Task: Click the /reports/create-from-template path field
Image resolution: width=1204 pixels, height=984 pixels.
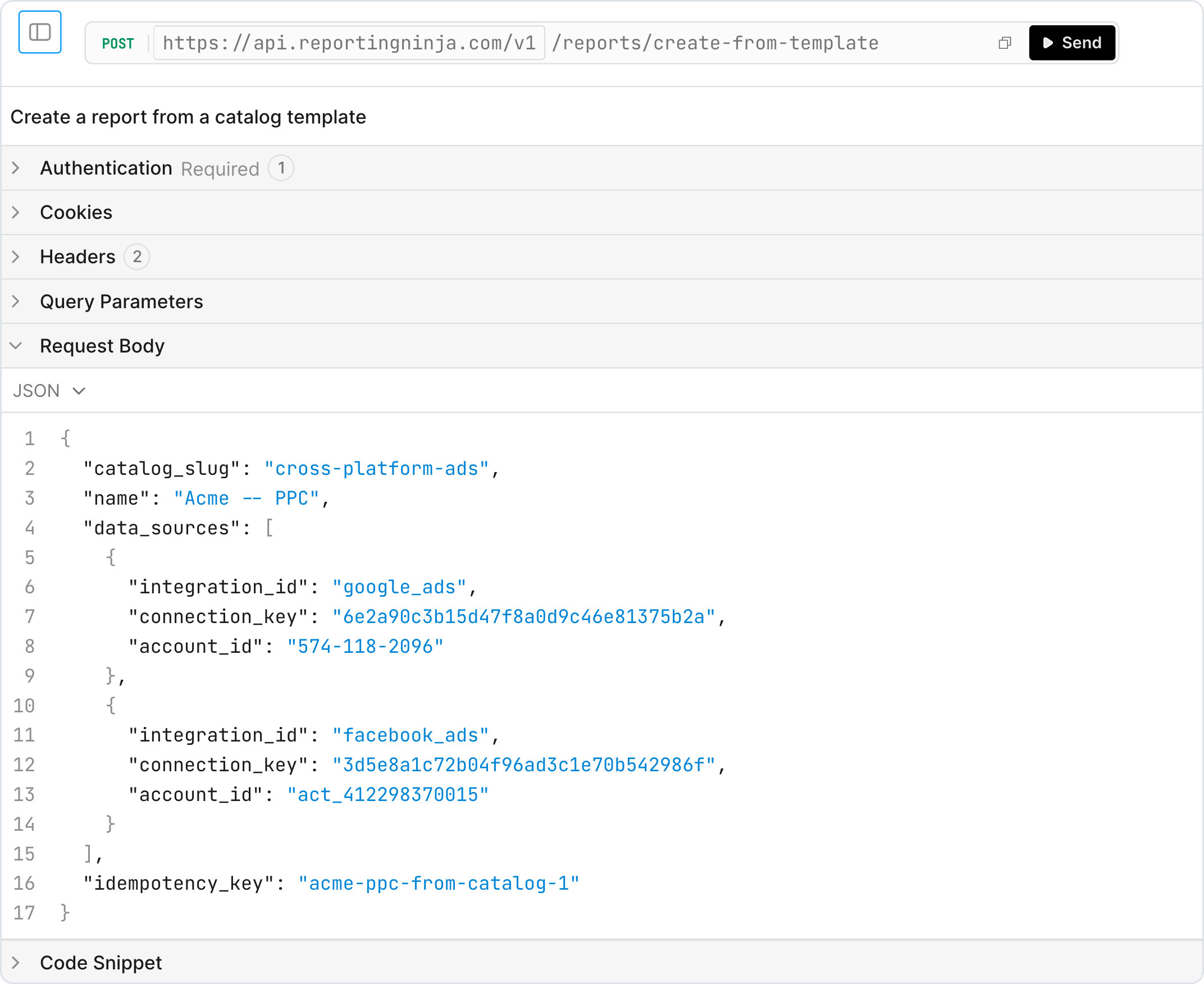Action: 715,43
